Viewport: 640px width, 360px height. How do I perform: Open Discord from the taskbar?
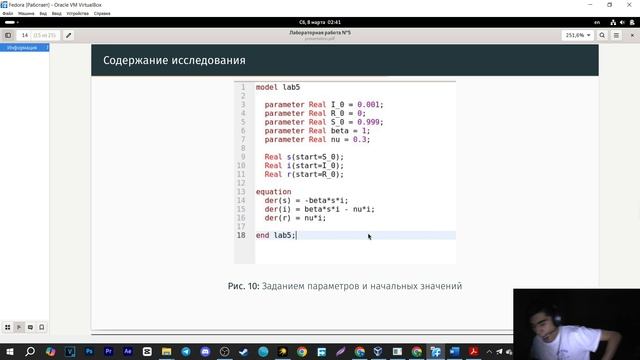[x=205, y=351]
